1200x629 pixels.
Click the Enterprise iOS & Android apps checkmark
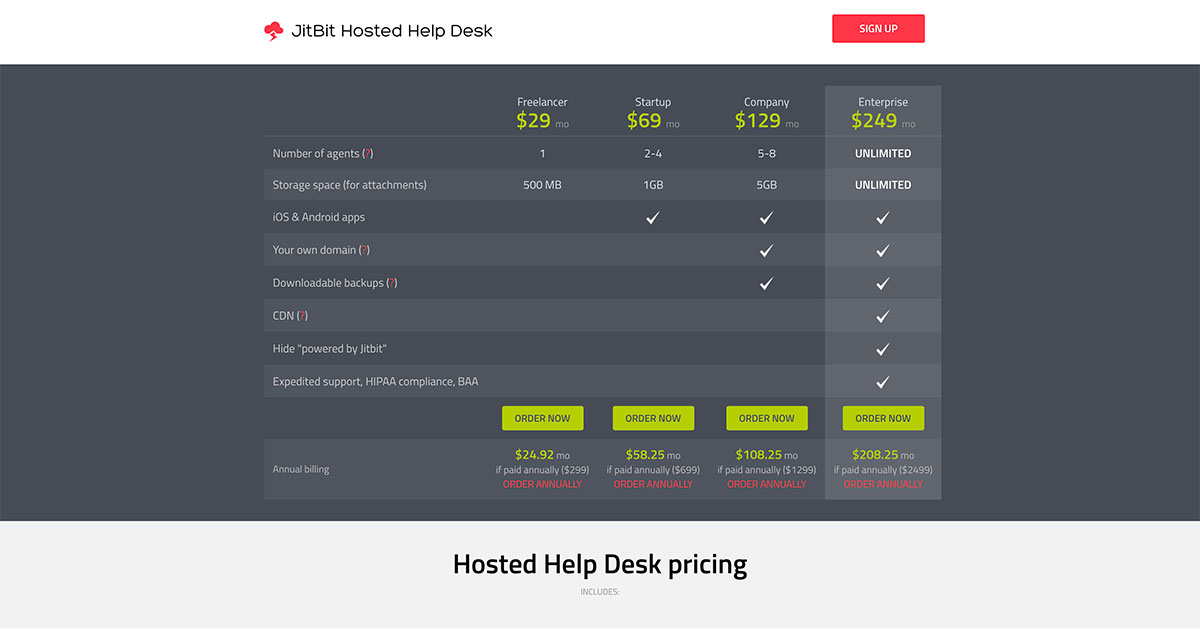pyautogui.click(x=883, y=217)
